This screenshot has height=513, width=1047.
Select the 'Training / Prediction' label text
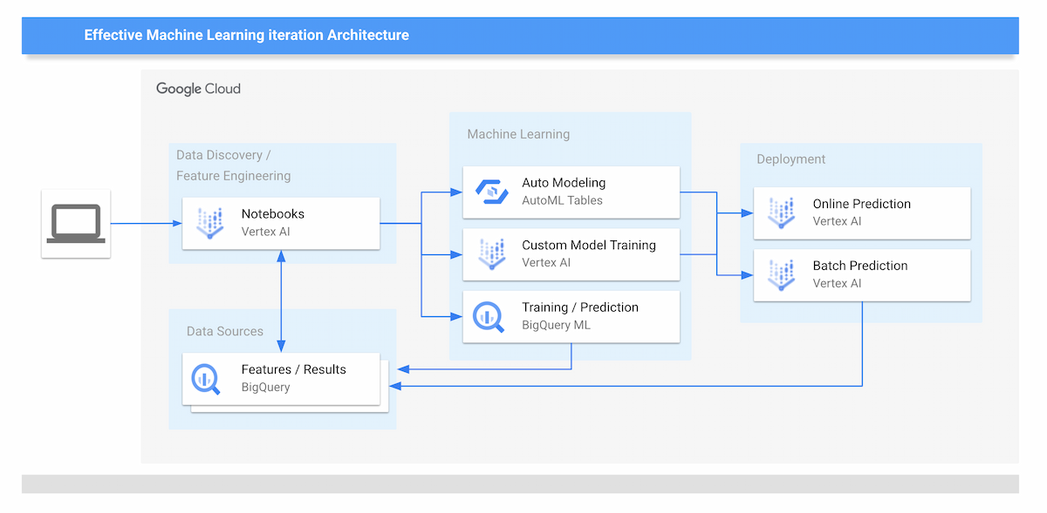(x=580, y=307)
